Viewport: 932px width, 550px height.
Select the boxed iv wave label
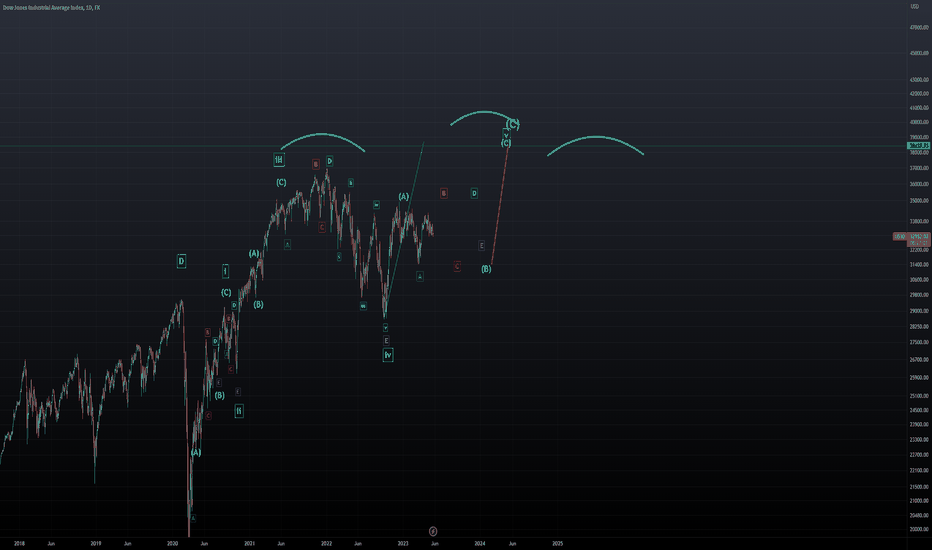tap(388, 355)
